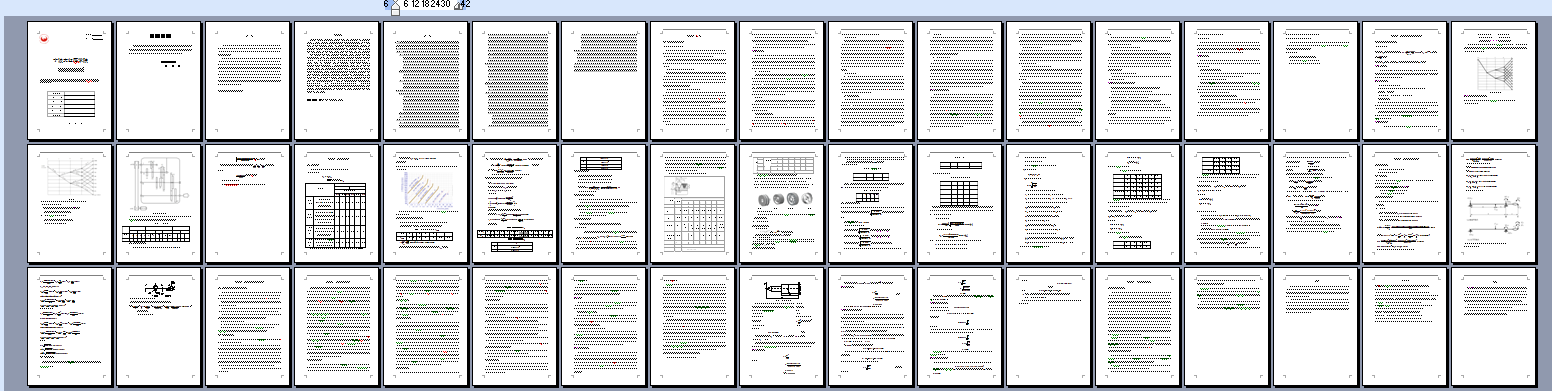Click the right indent marker on ruler
This screenshot has width=1552, height=391.
459,6
